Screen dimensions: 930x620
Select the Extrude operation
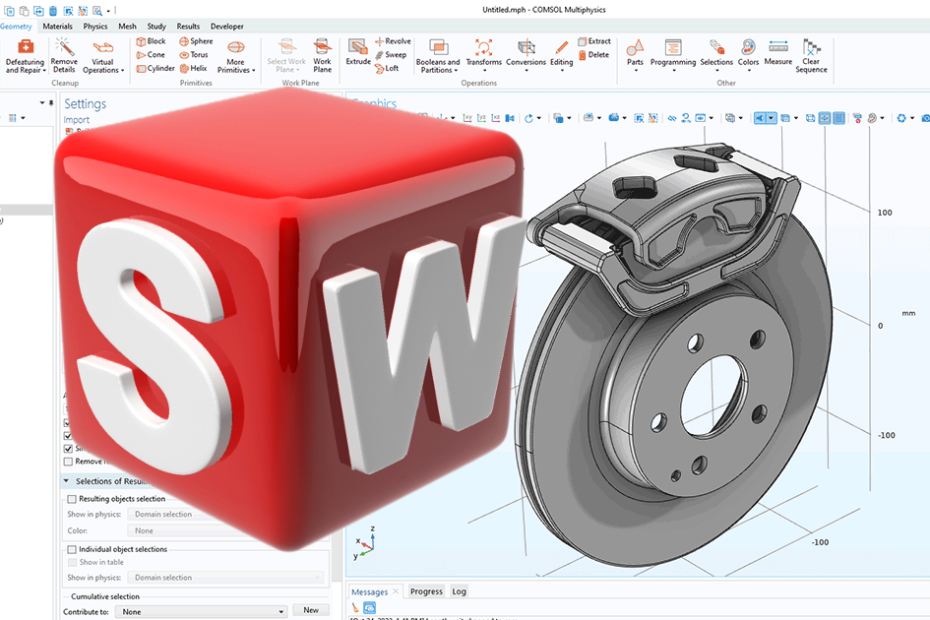click(x=358, y=53)
